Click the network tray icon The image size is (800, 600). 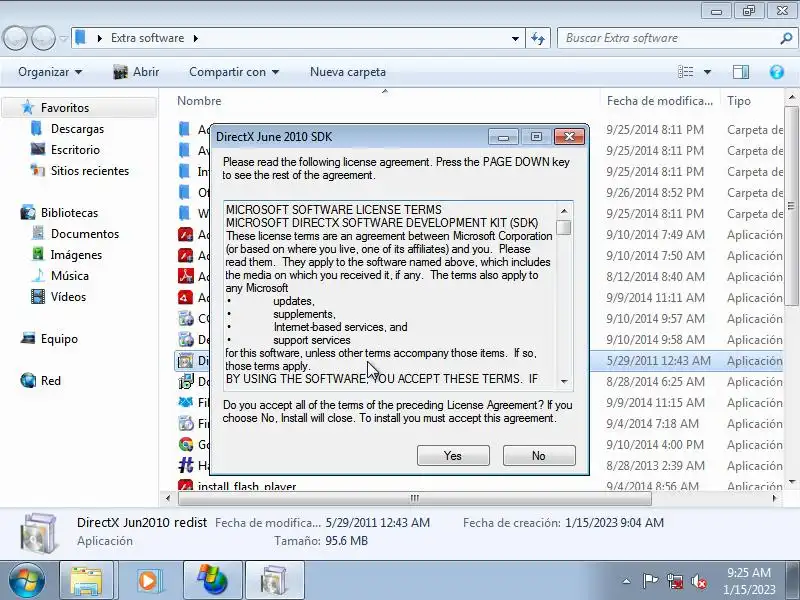(674, 581)
